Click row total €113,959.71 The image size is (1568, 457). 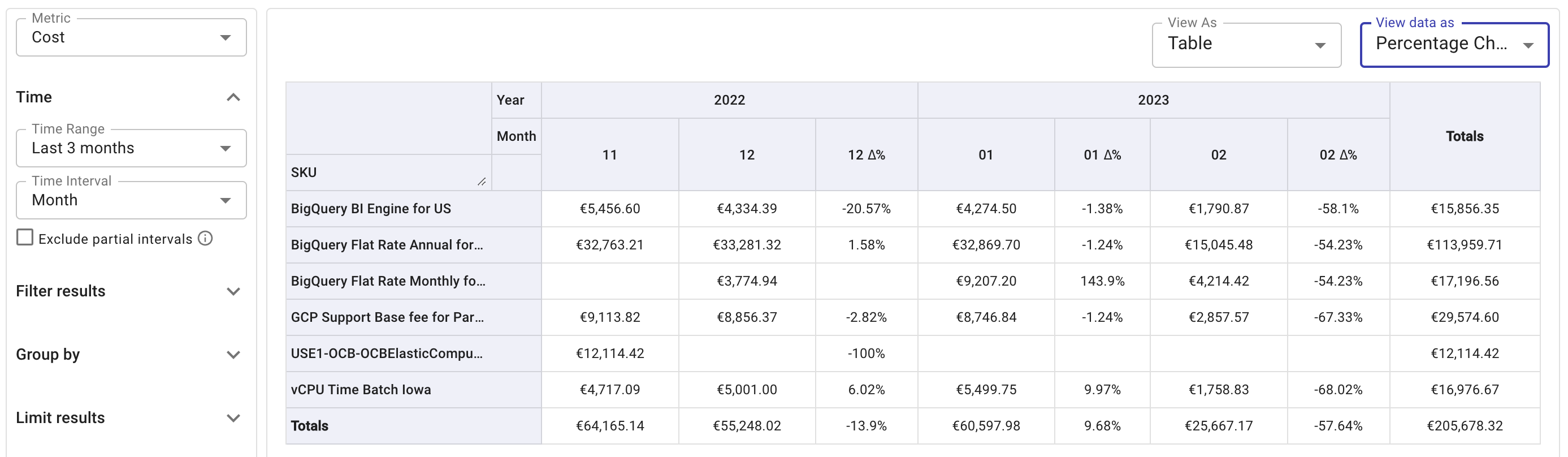pyautogui.click(x=1465, y=245)
